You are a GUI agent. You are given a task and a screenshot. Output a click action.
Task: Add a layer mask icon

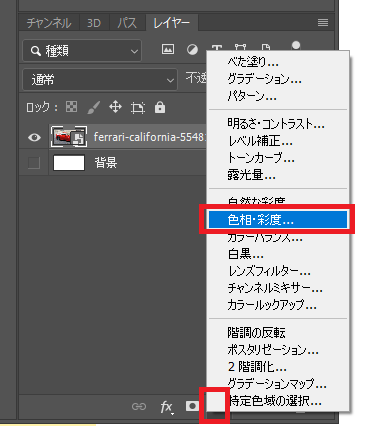(192, 406)
